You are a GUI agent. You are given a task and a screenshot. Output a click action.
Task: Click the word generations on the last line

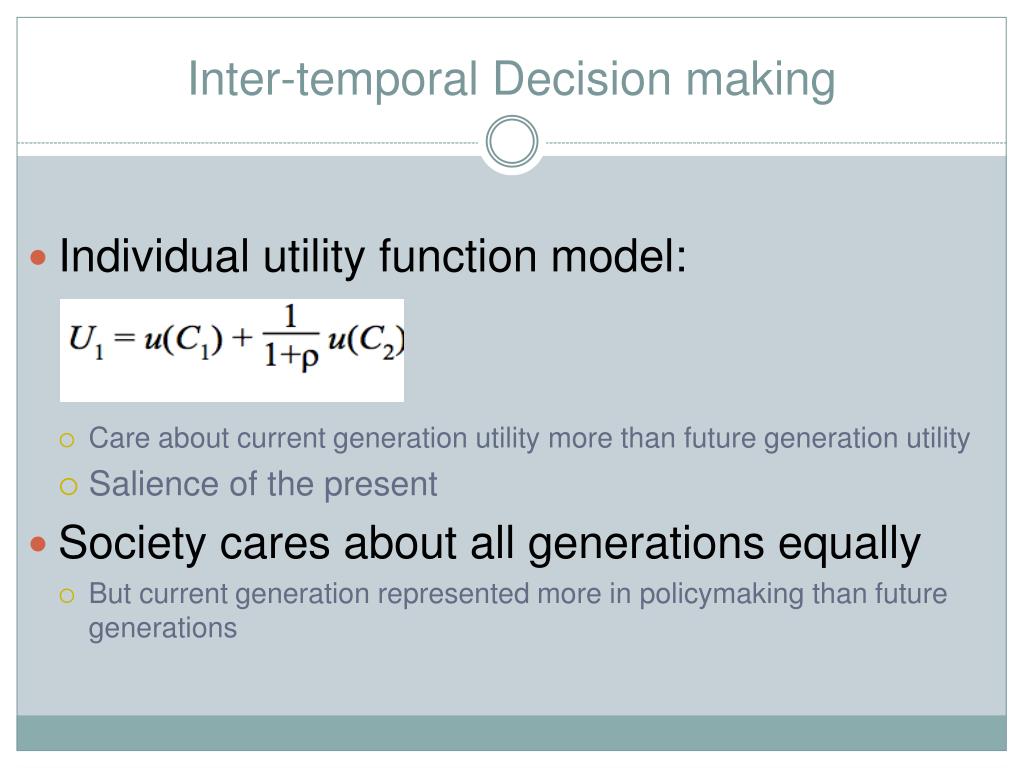point(163,628)
